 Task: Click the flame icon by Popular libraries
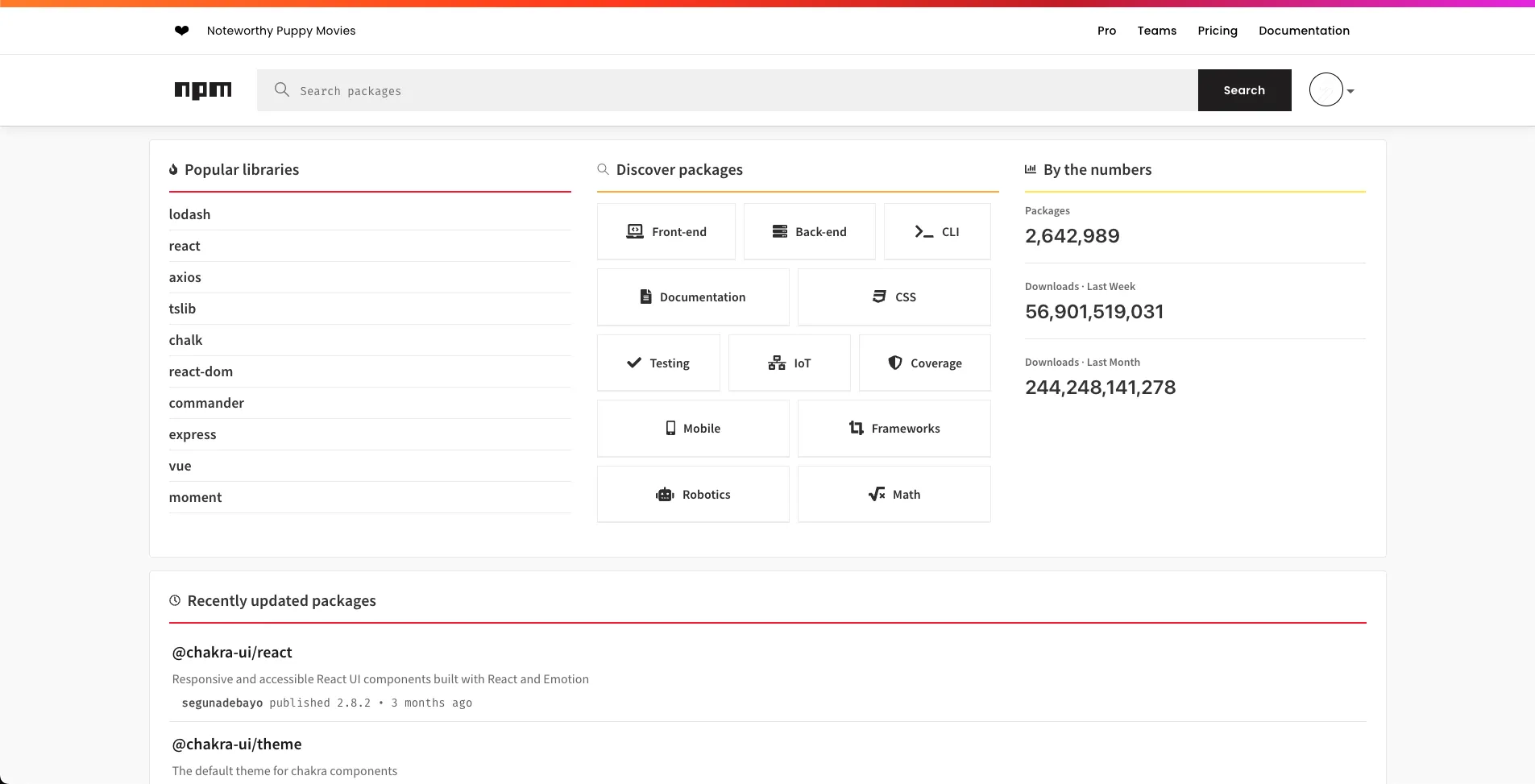(173, 169)
